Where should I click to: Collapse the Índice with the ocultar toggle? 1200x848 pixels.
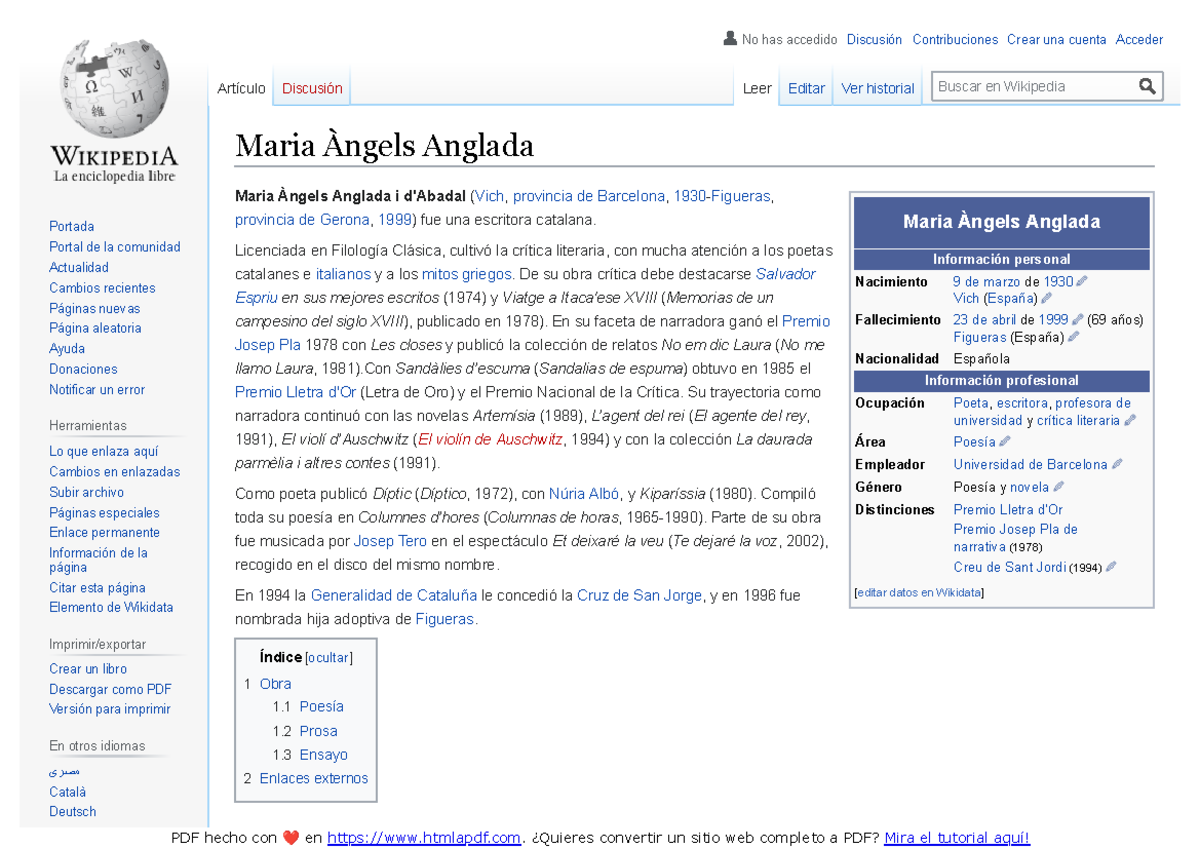[329, 658]
